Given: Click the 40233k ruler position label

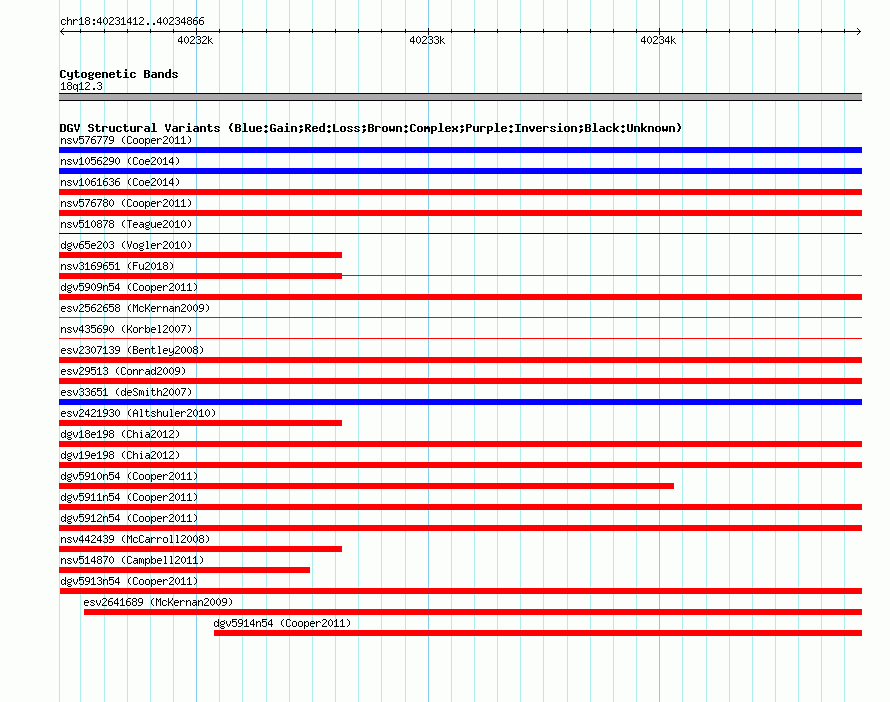Looking at the screenshot, I should pos(427,40).
